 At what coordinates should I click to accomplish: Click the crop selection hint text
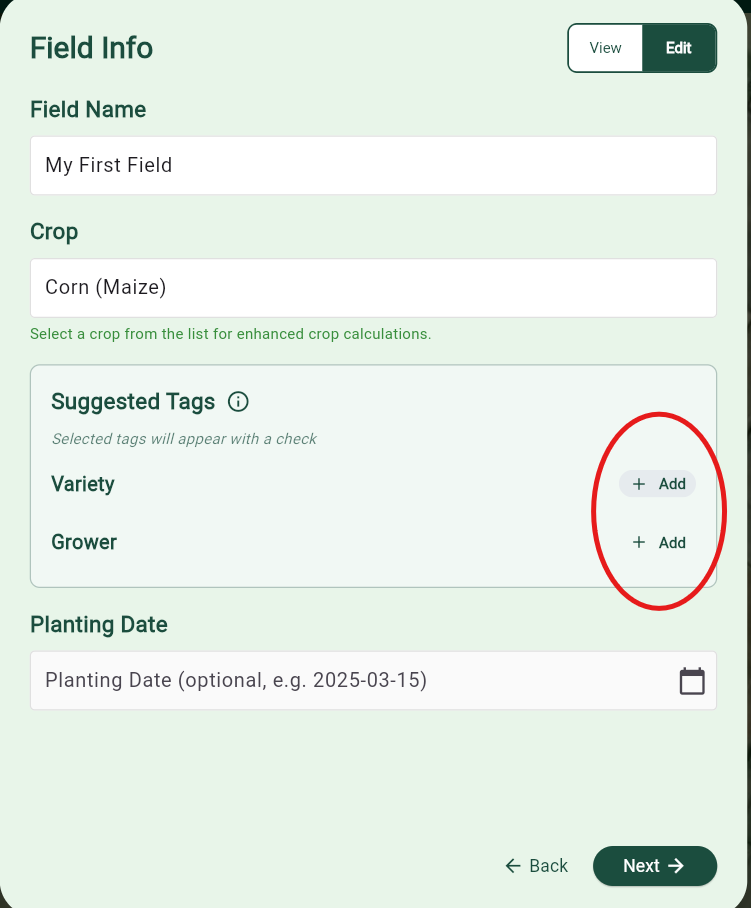click(230, 334)
